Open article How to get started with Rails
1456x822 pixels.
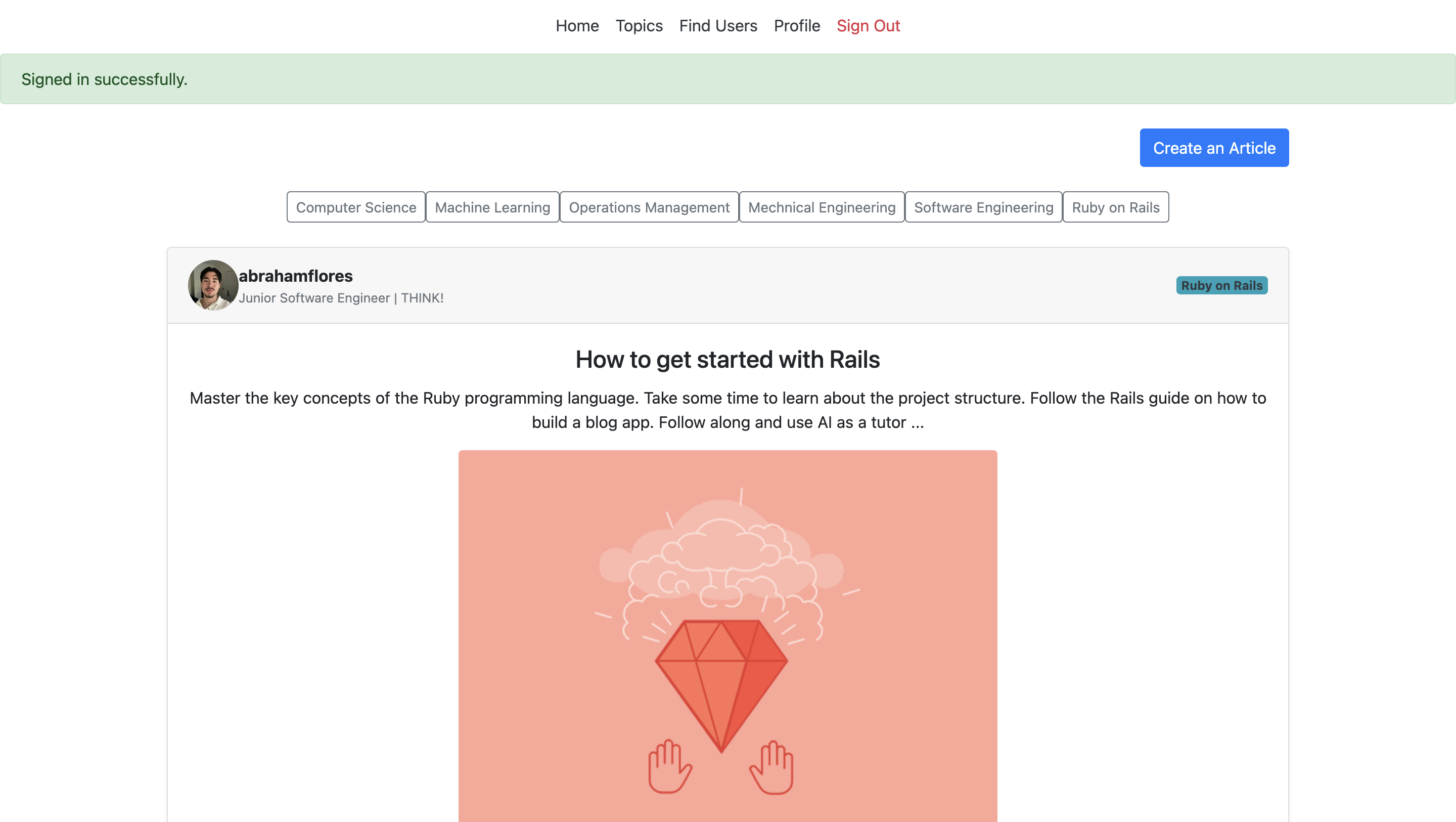[727, 359]
